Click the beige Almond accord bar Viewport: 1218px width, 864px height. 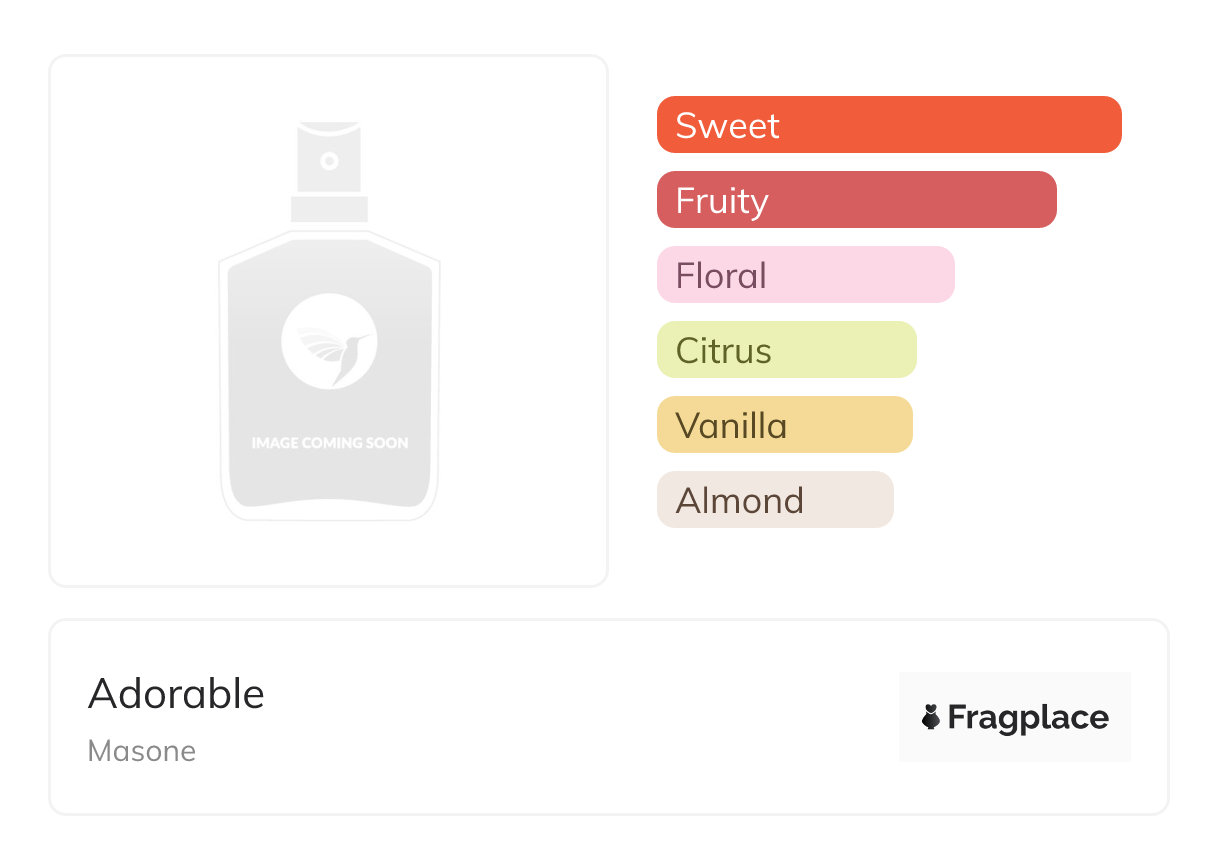[x=774, y=500]
